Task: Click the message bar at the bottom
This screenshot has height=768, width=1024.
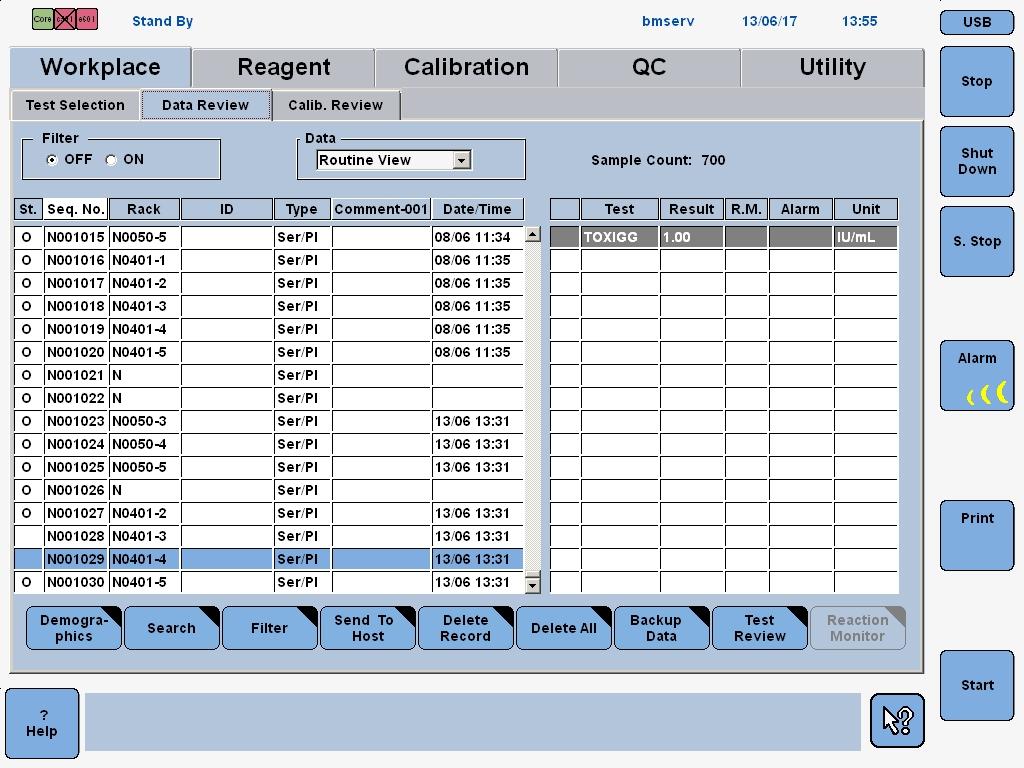Action: (x=473, y=722)
